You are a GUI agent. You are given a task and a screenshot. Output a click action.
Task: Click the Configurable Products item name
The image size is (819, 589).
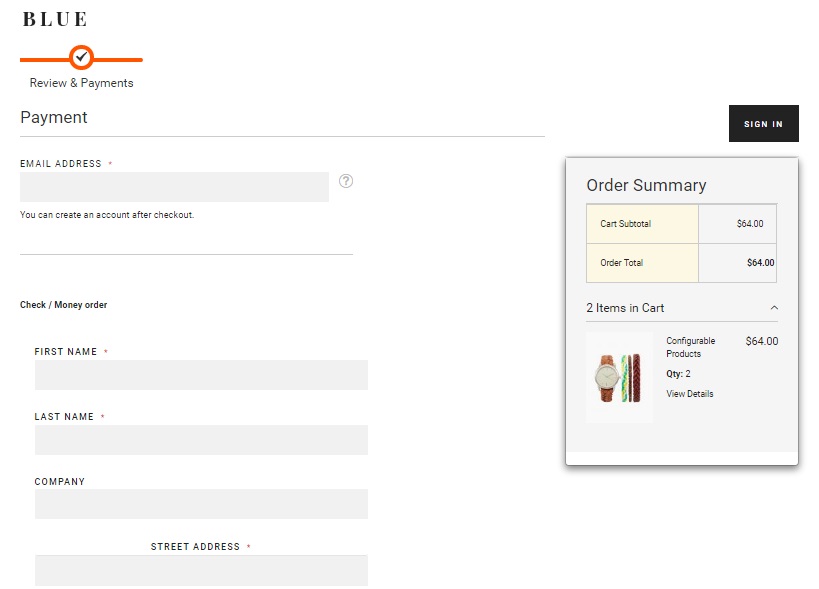691,347
